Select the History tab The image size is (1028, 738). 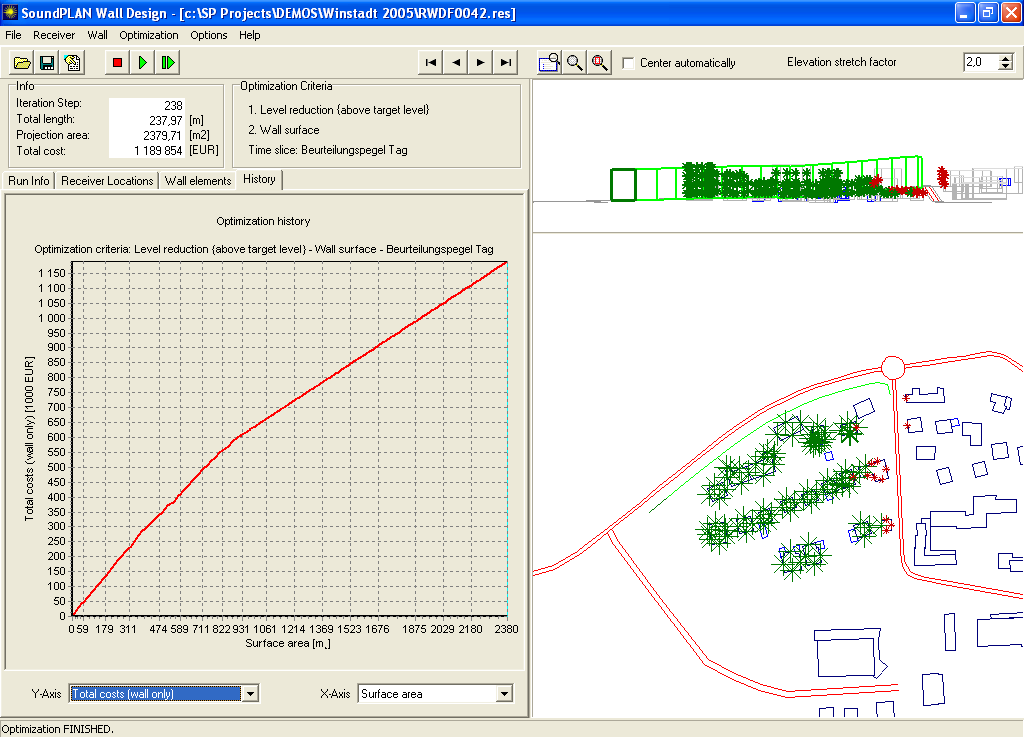pyautogui.click(x=260, y=179)
